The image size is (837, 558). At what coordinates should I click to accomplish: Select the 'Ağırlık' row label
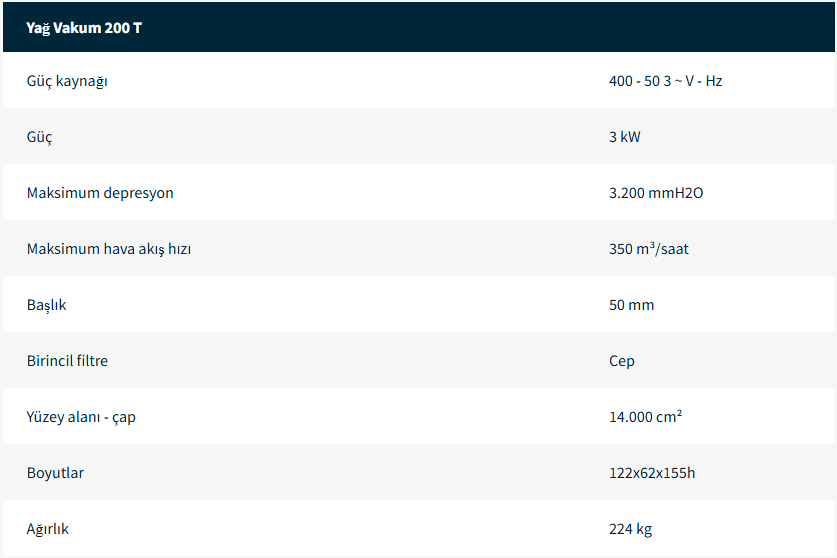click(x=48, y=529)
